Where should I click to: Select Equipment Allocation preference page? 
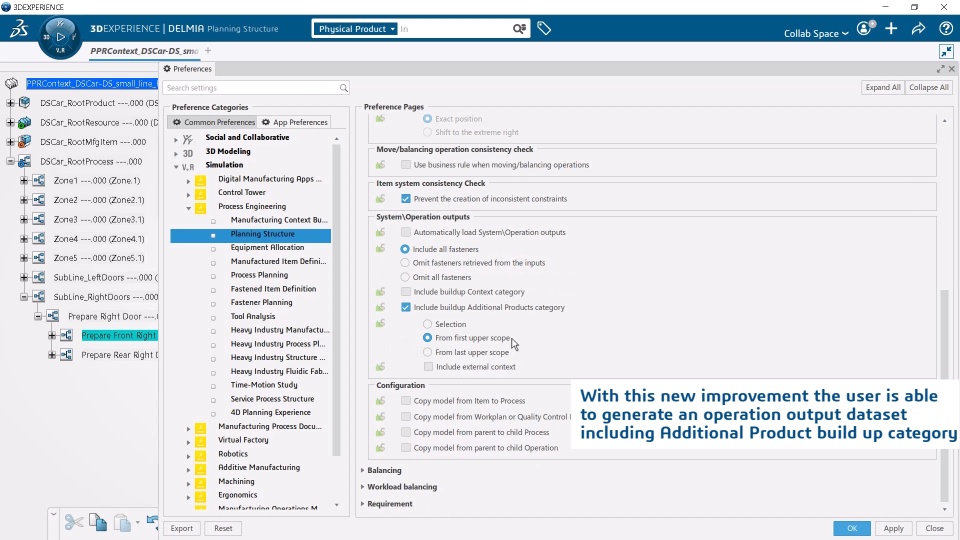(267, 247)
